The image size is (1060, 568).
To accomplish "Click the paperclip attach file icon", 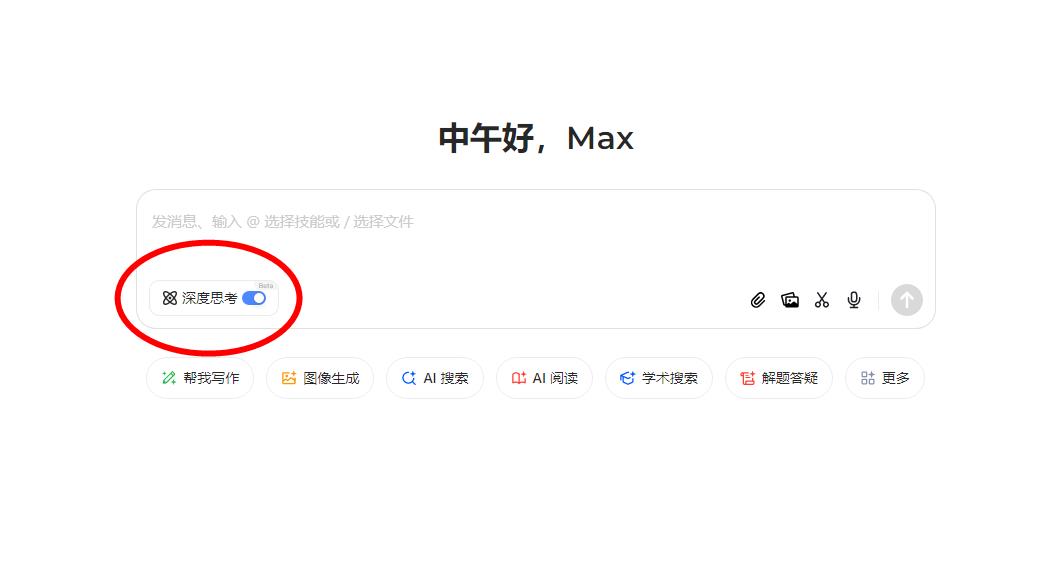I will pos(758,300).
